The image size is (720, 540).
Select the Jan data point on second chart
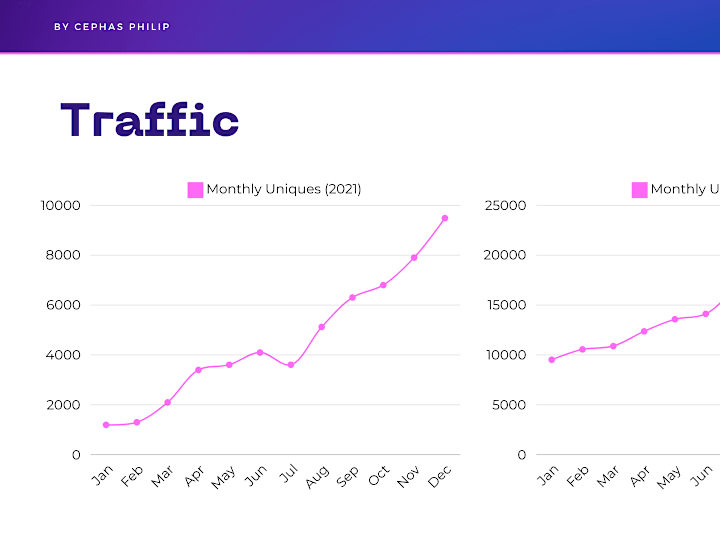[x=551, y=360]
